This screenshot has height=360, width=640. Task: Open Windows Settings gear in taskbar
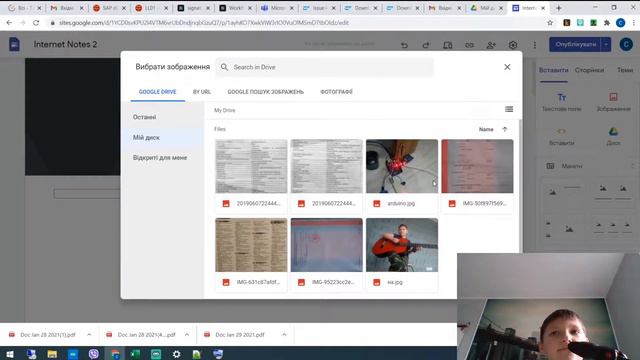point(176,354)
